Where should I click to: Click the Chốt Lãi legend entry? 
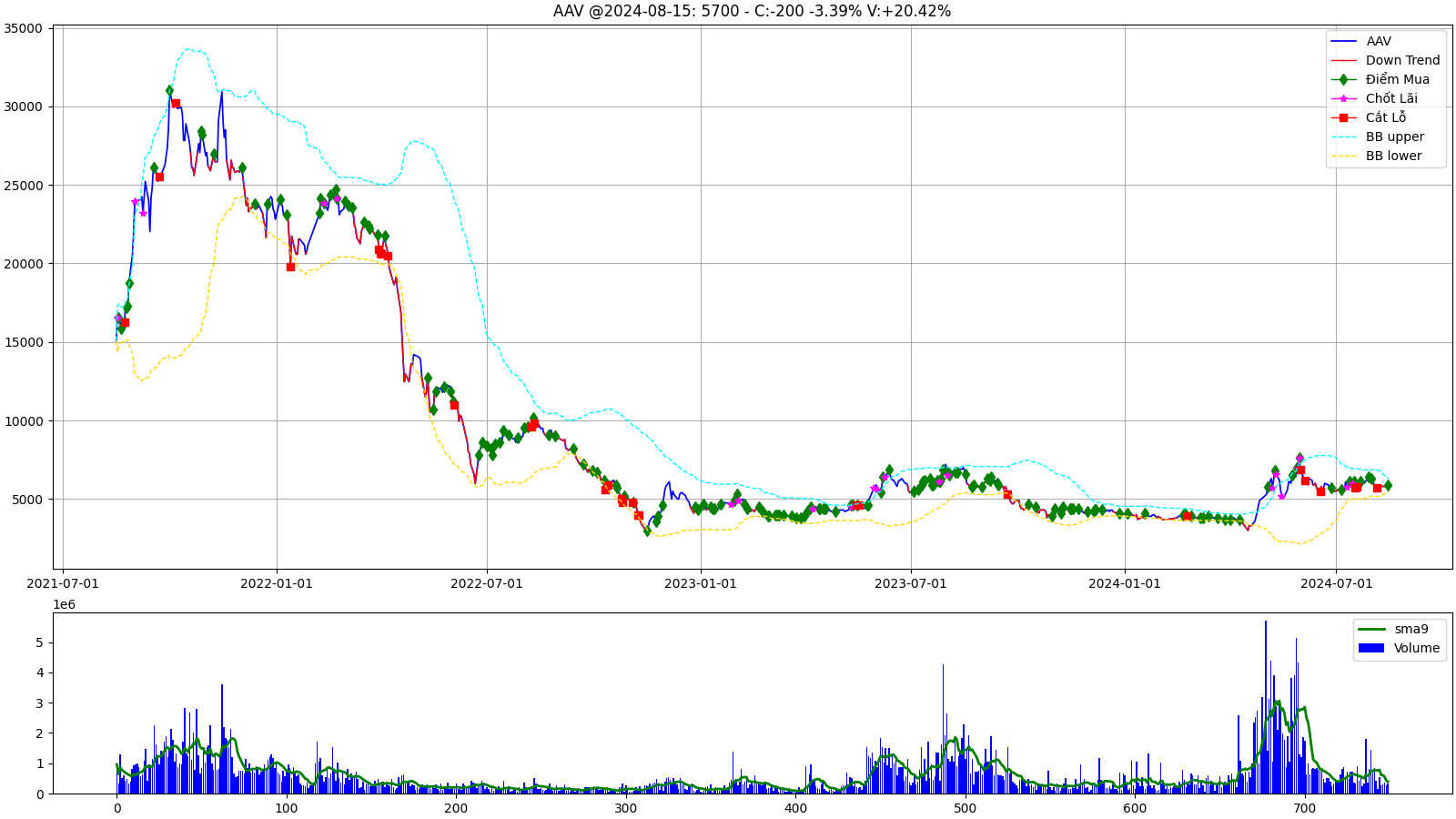pyautogui.click(x=1374, y=98)
